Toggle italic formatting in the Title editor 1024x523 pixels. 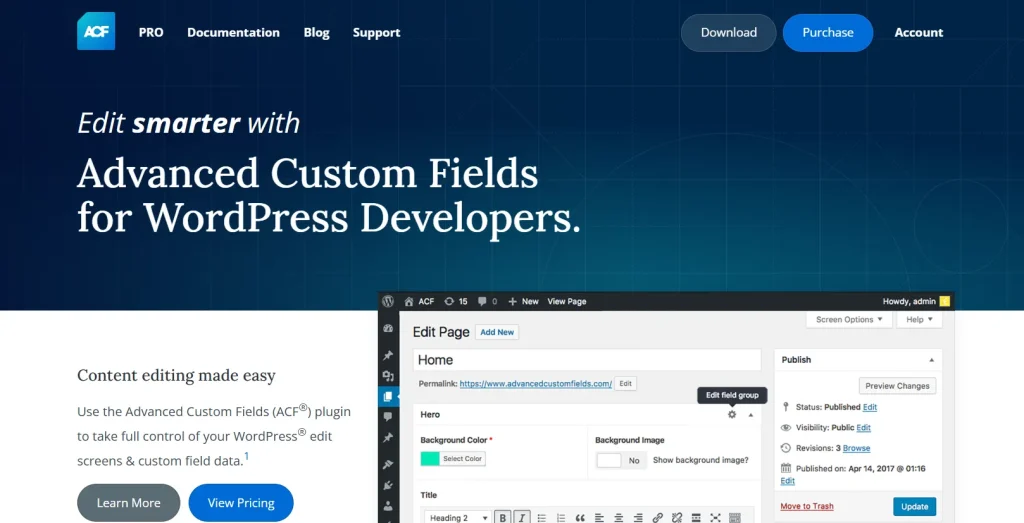[522, 518]
